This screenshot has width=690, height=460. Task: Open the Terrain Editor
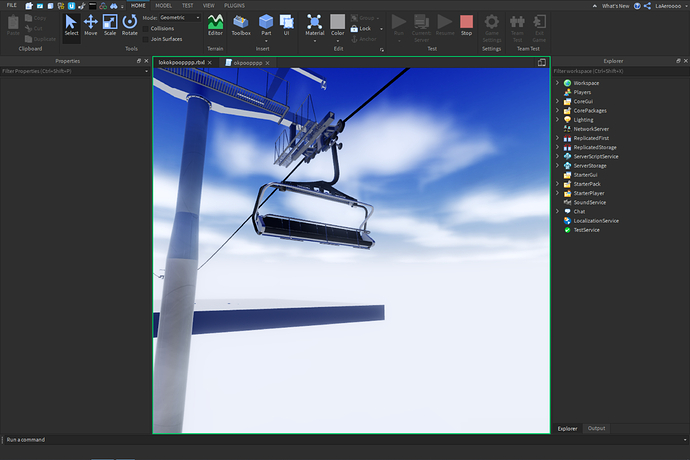[x=215, y=26]
